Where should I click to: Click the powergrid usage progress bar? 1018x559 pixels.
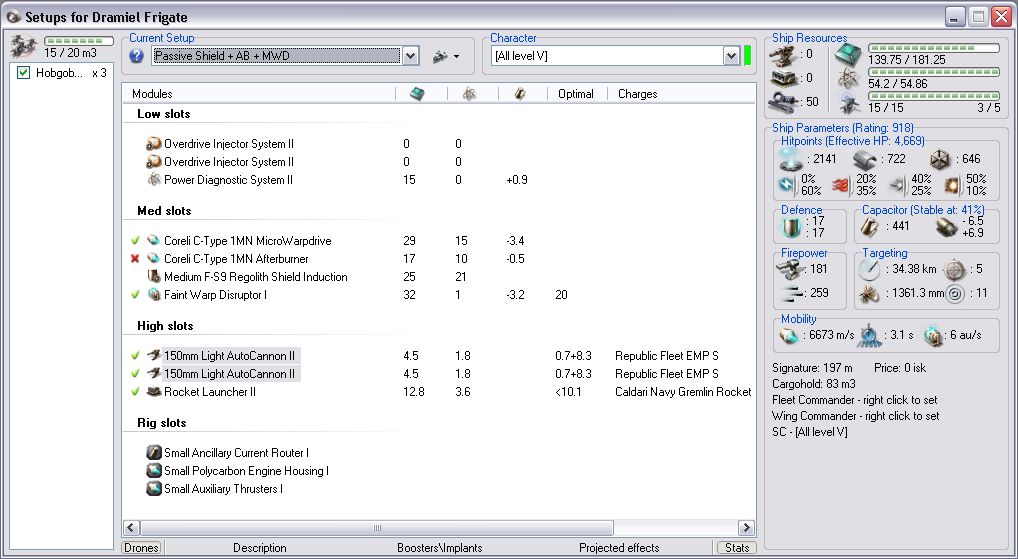tap(934, 72)
